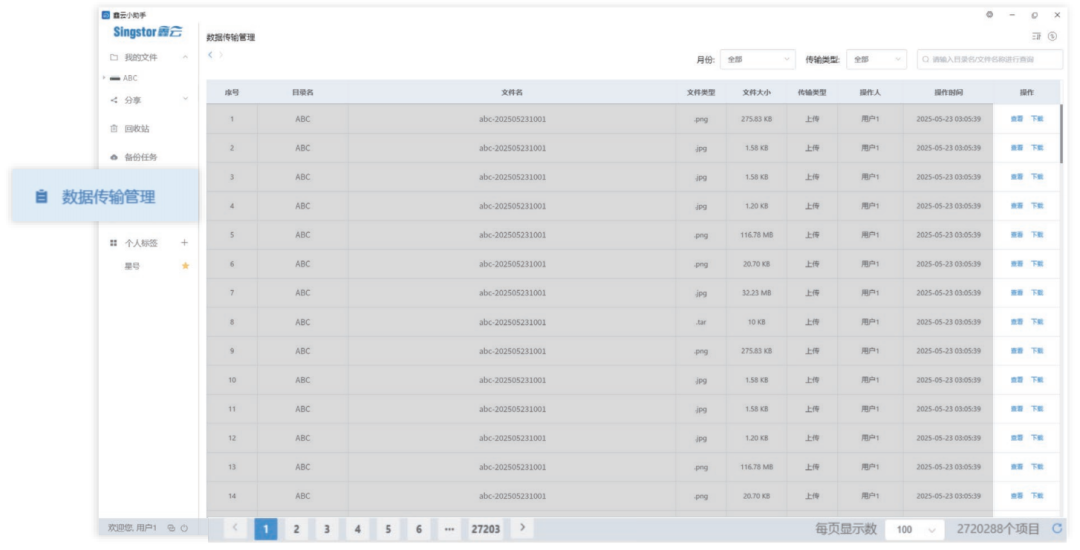This screenshot has width=1080, height=550.
Task: Select the .tar file type cell
Action: 700,322
